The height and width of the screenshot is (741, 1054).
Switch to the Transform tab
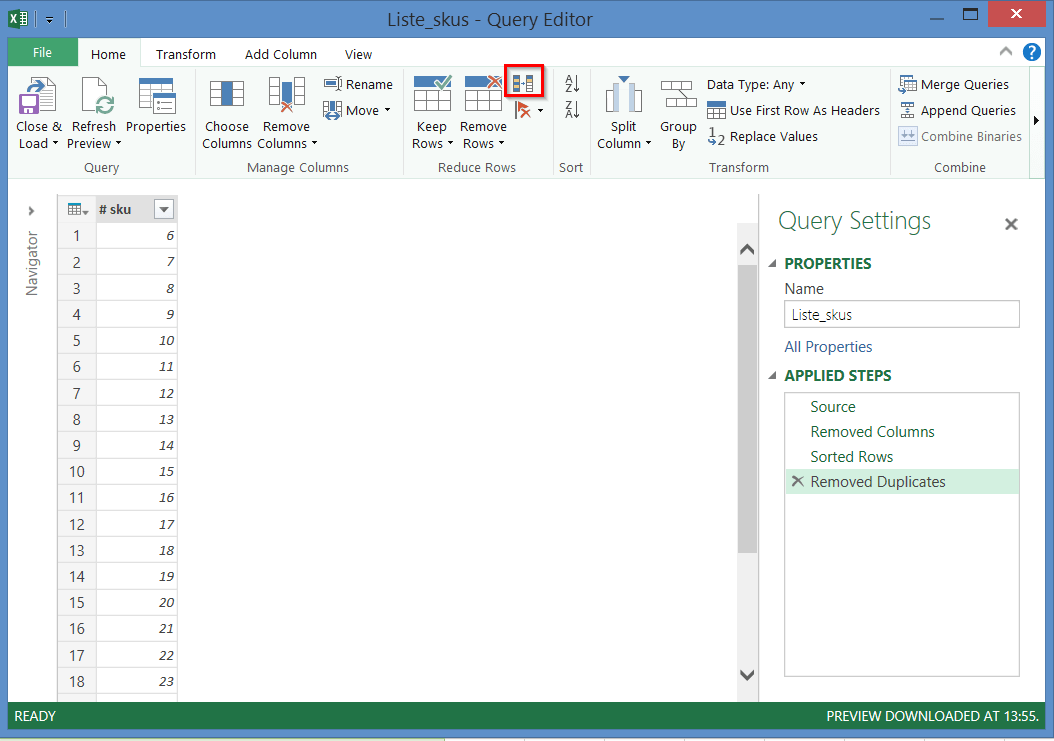click(x=185, y=54)
